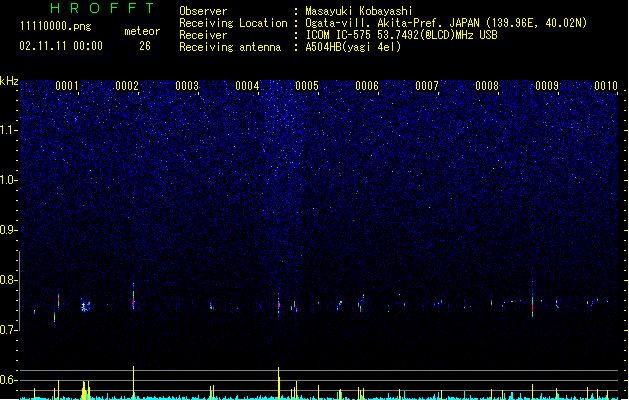Click the butterfly-shaped echo cluster after marker 0001
629x400 pixels.
pyautogui.click(x=85, y=305)
